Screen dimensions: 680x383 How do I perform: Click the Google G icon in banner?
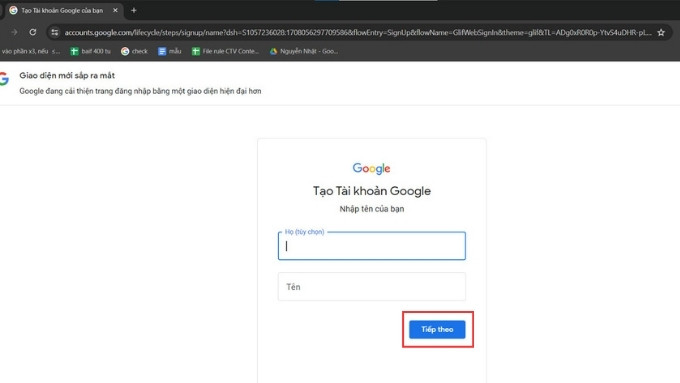4,79
